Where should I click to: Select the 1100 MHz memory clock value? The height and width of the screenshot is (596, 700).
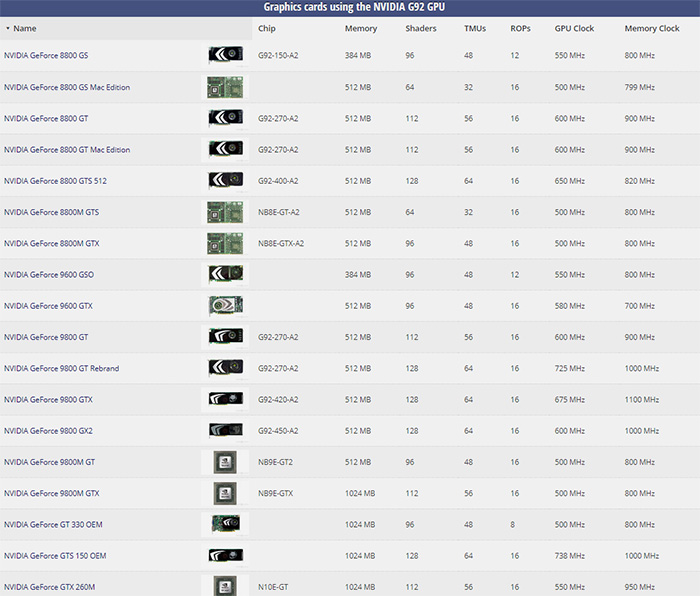click(x=642, y=400)
